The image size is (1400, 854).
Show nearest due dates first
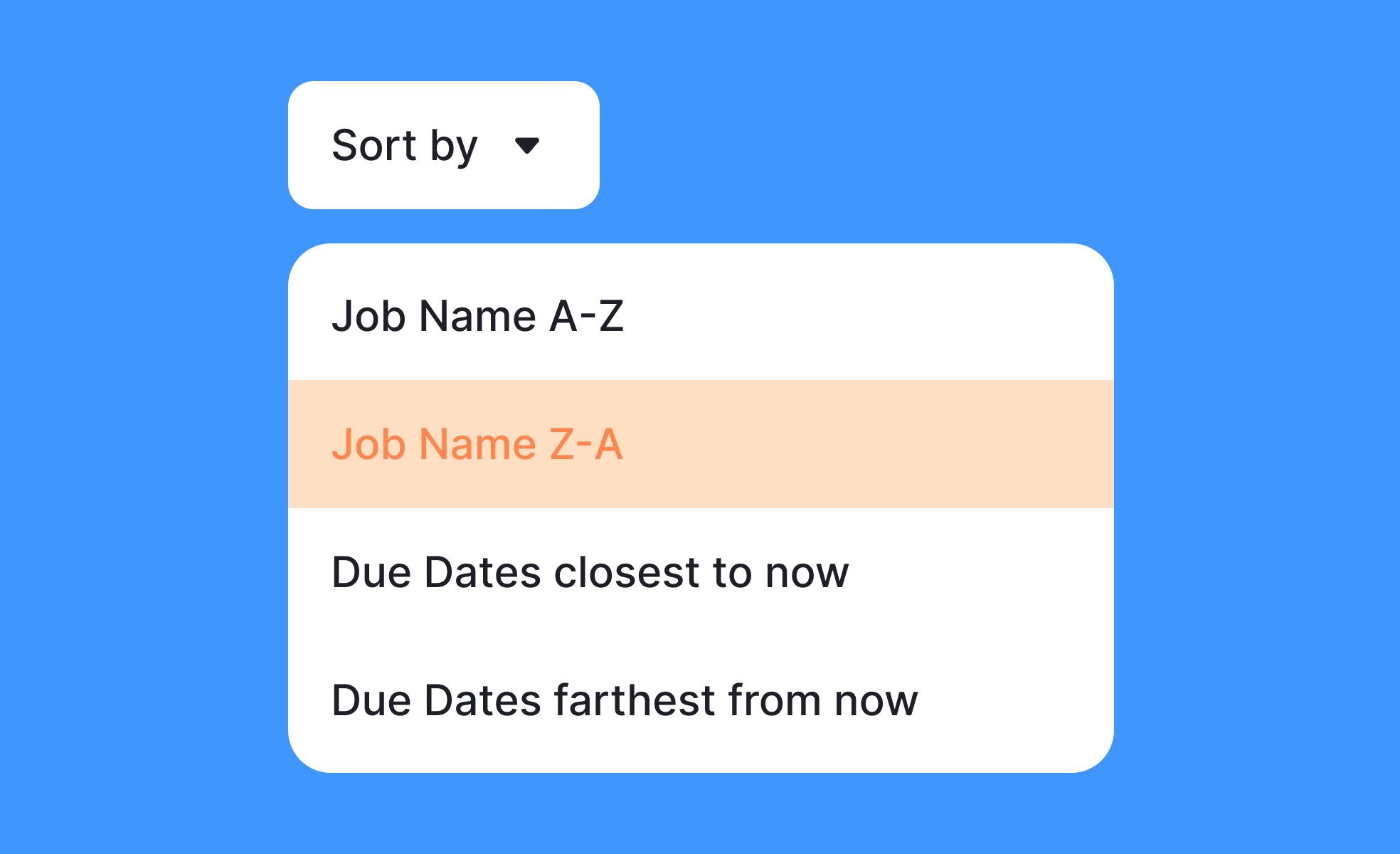[x=701, y=572]
